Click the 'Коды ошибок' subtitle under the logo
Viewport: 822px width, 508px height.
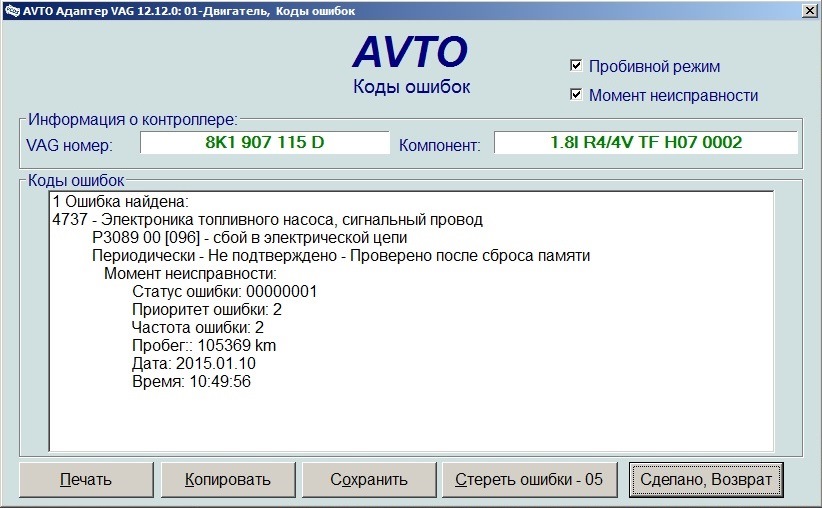click(412, 87)
